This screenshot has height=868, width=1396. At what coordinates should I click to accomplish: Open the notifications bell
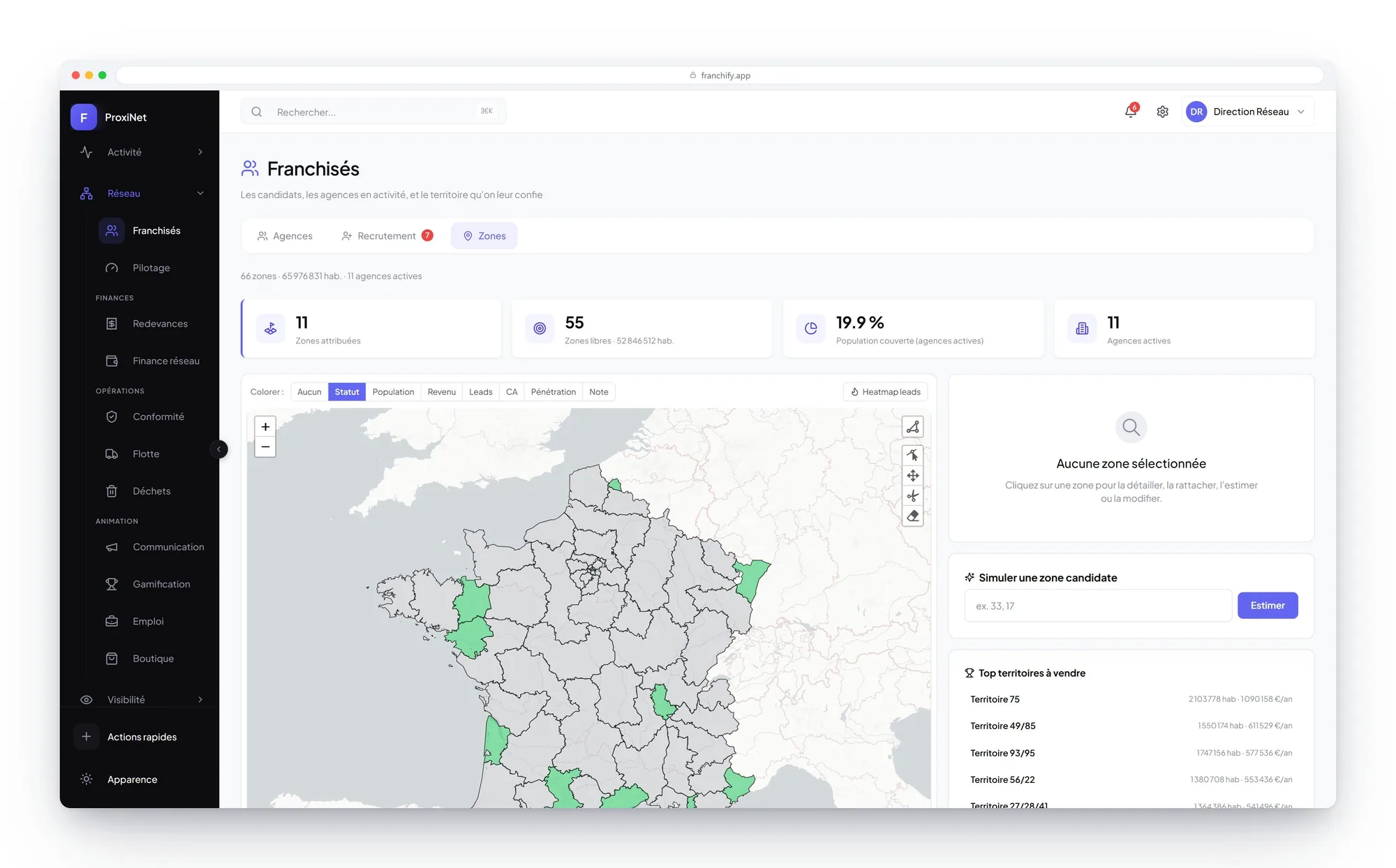pyautogui.click(x=1131, y=112)
